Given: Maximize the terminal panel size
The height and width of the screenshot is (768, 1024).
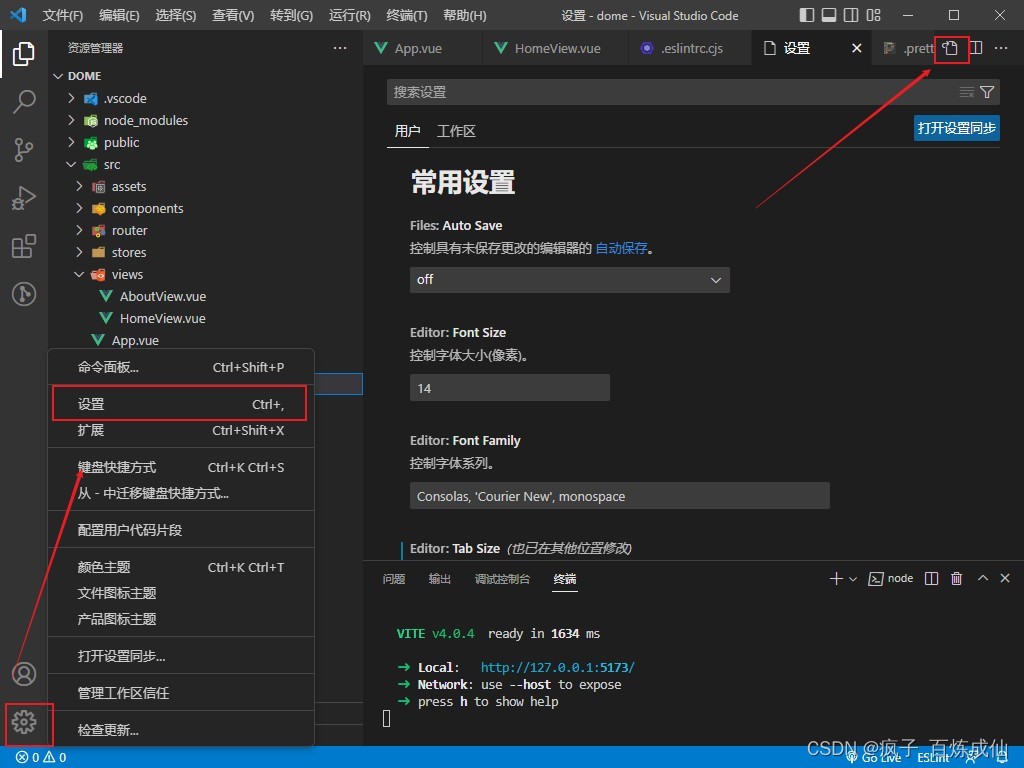Looking at the screenshot, I should 982,578.
